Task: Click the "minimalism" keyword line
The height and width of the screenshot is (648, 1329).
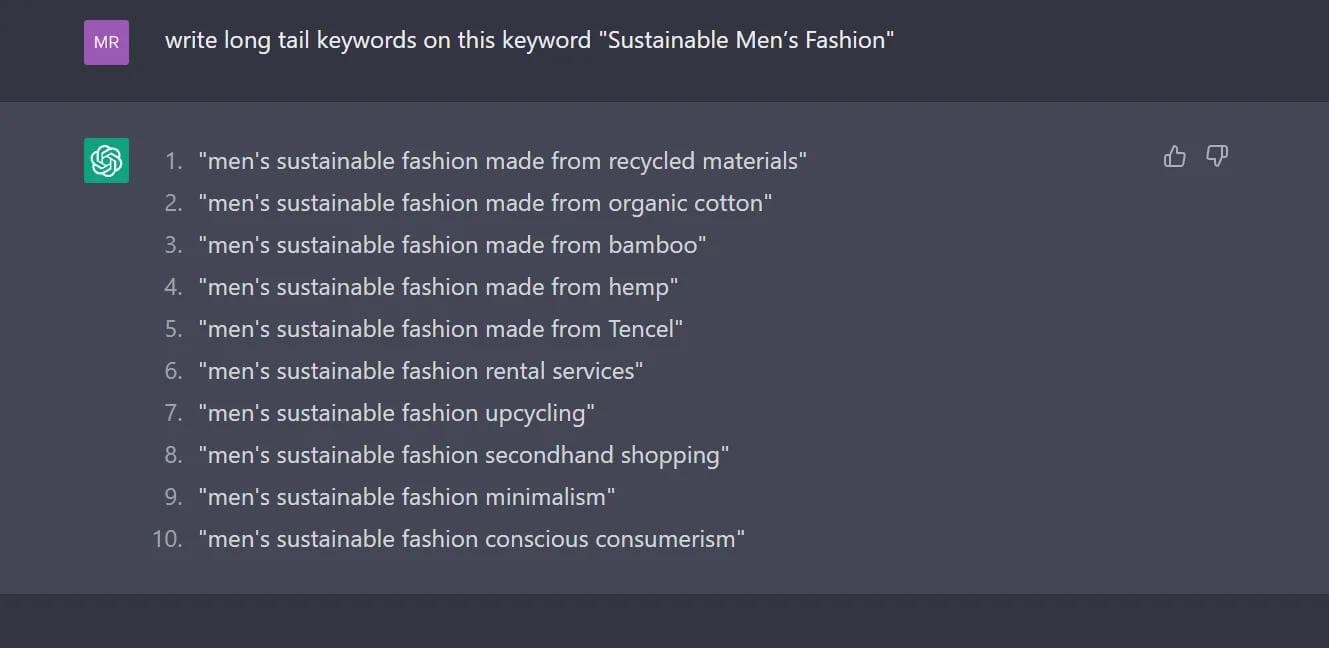Action: [406, 497]
